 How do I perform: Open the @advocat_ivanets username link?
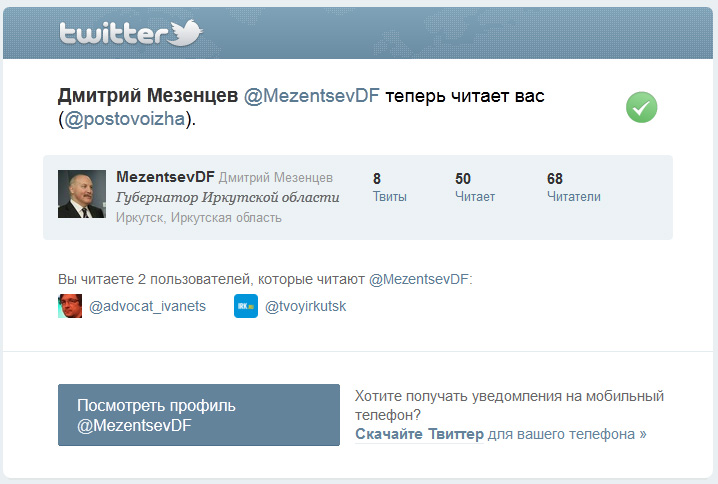[147, 306]
